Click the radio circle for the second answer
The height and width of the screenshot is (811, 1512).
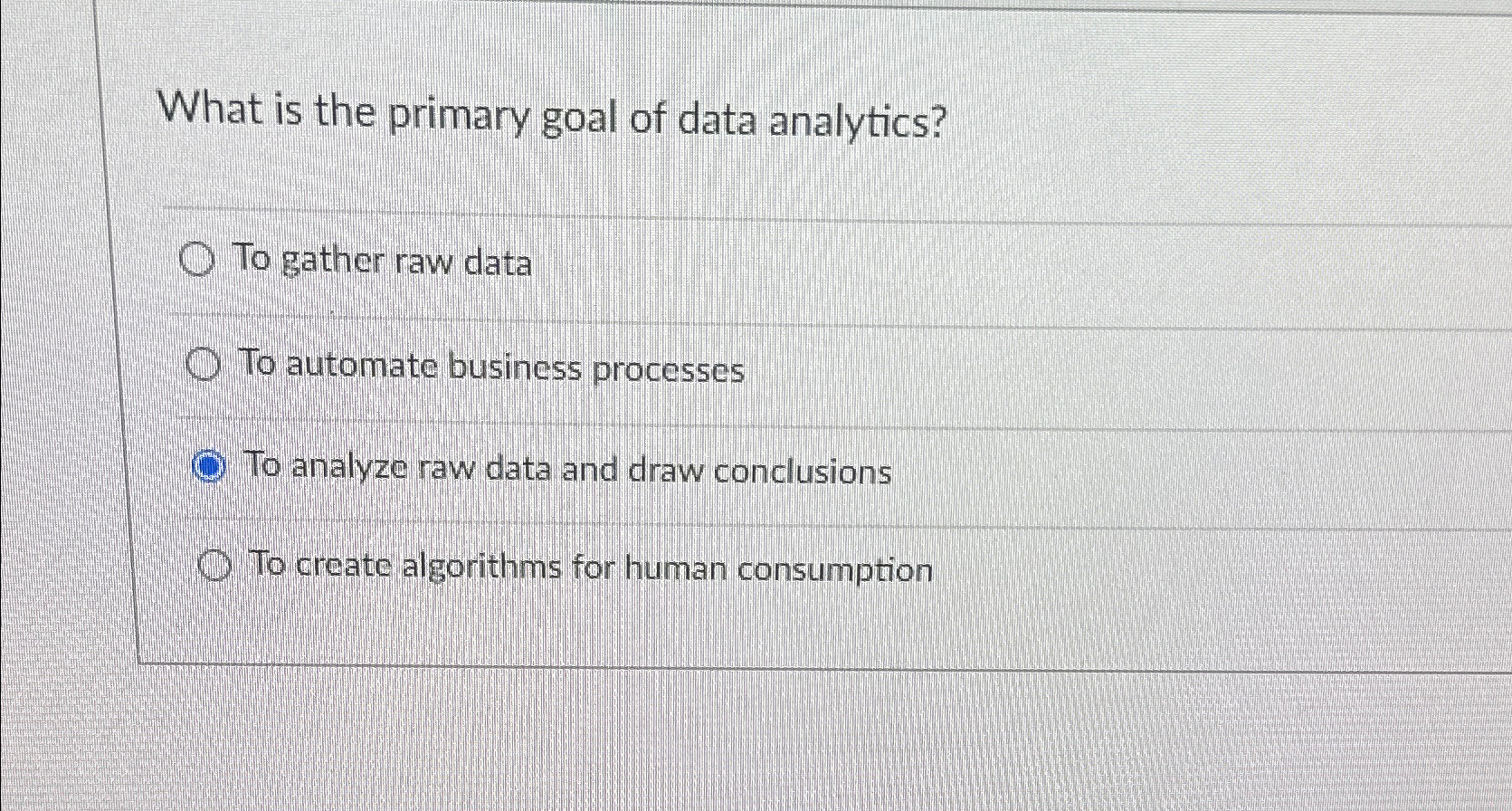203,364
